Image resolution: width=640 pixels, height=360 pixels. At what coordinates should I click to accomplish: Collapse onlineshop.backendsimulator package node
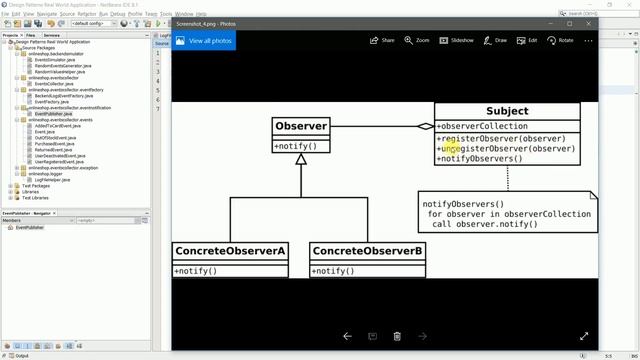17,54
